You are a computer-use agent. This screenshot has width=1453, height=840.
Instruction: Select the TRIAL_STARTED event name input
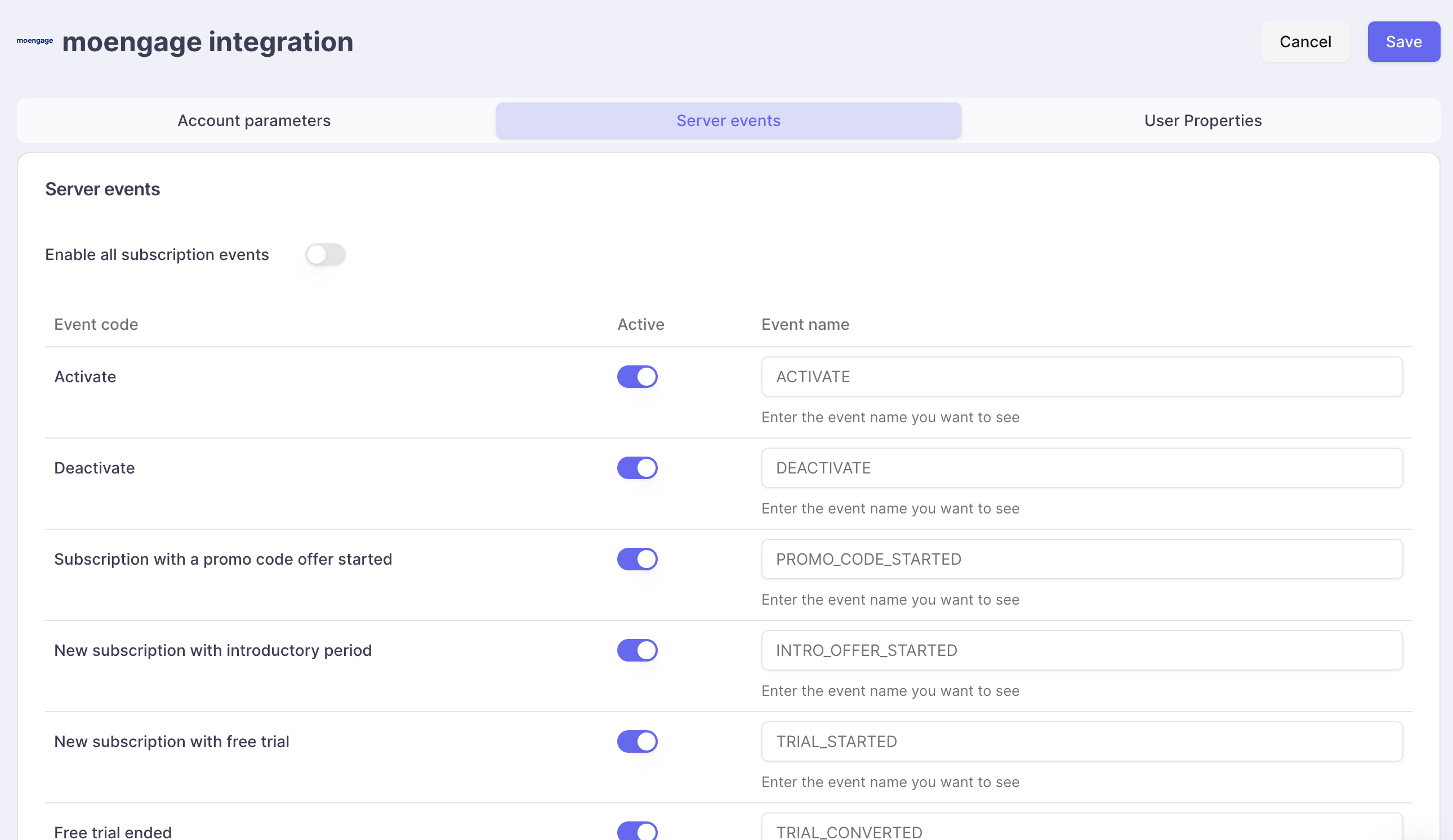1082,741
